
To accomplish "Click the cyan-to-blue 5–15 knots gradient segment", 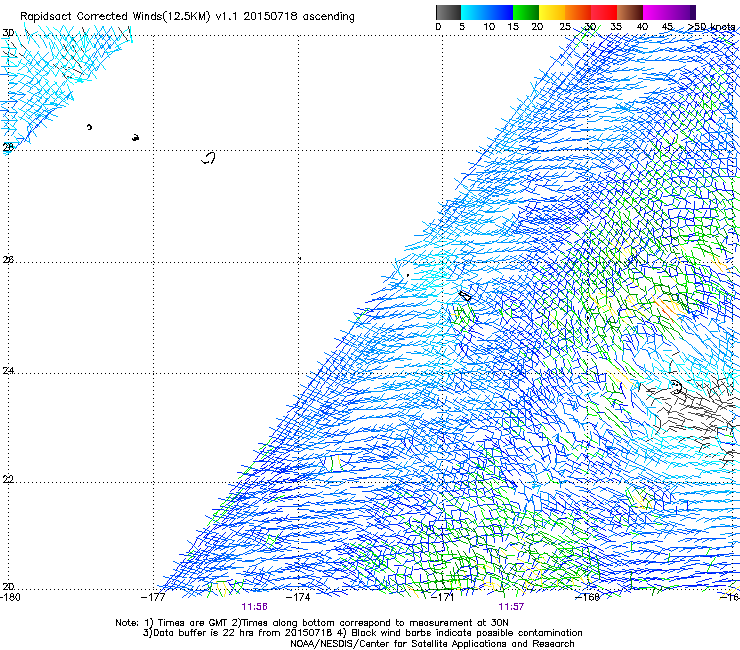I will tap(487, 12).
